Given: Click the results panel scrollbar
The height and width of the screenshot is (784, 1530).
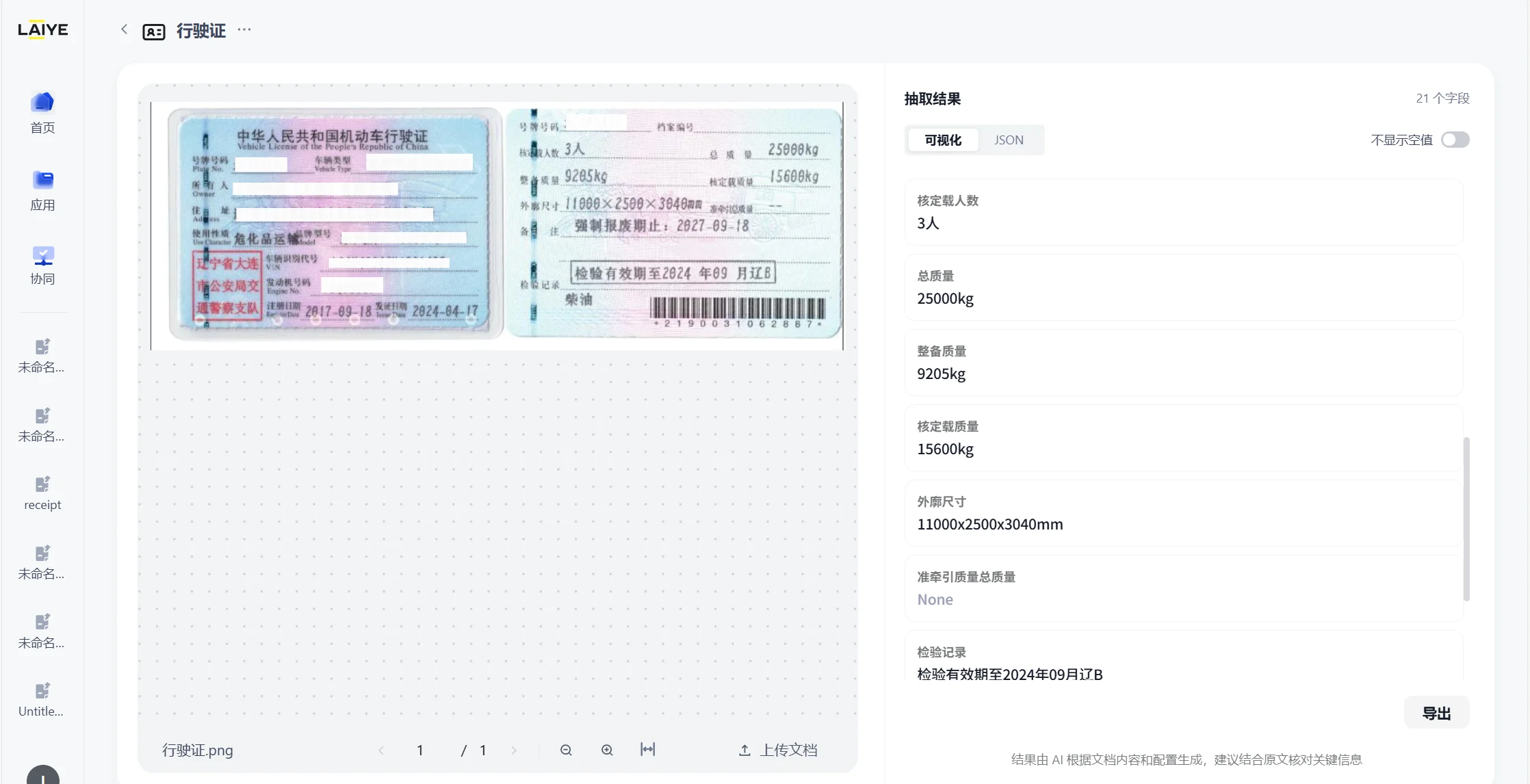Looking at the screenshot, I should tap(1466, 519).
